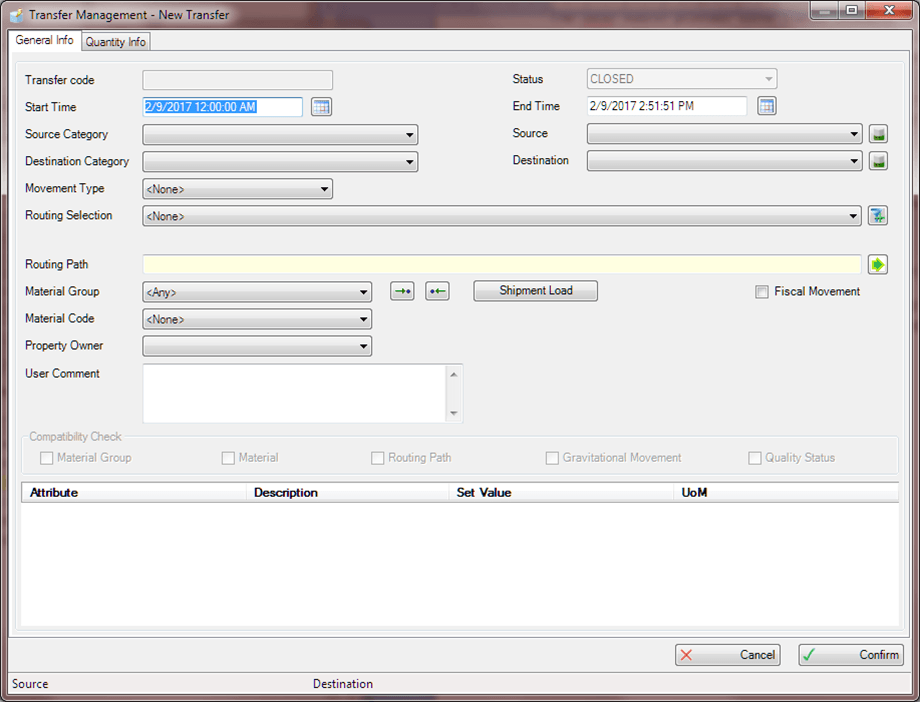
Task: Open the Source Category dropdown
Action: (x=410, y=134)
